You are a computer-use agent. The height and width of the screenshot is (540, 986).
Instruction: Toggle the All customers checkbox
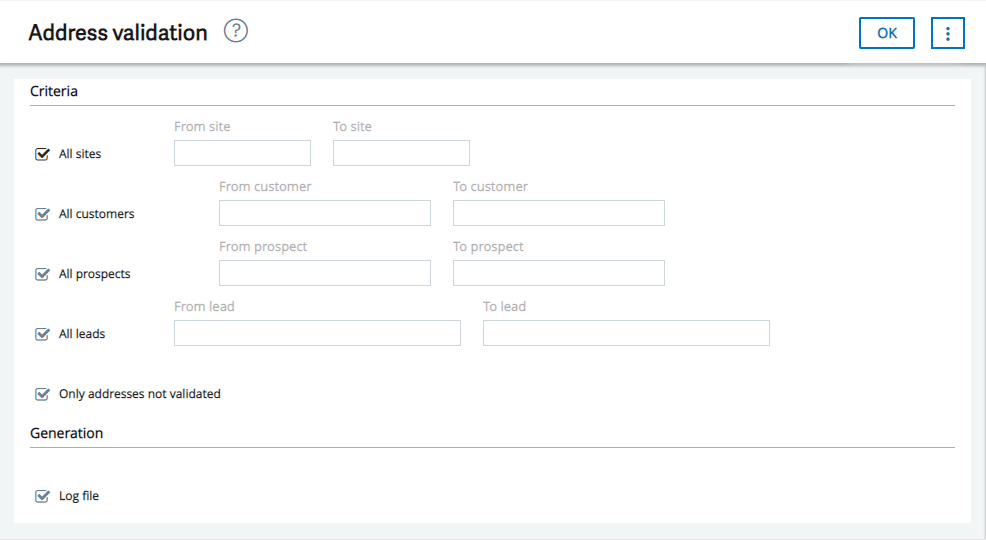tap(42, 214)
